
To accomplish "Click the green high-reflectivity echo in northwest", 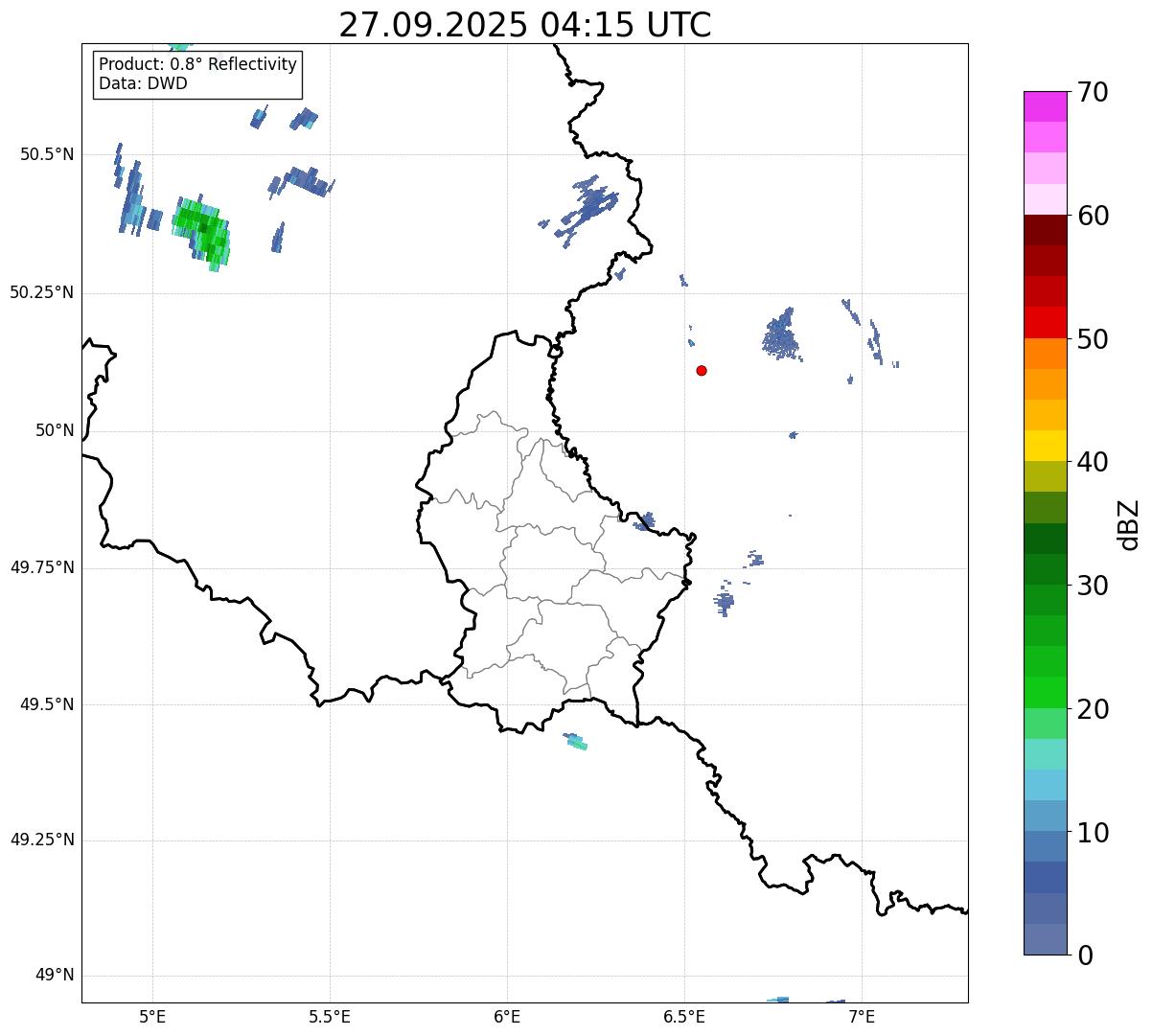I will [202, 233].
